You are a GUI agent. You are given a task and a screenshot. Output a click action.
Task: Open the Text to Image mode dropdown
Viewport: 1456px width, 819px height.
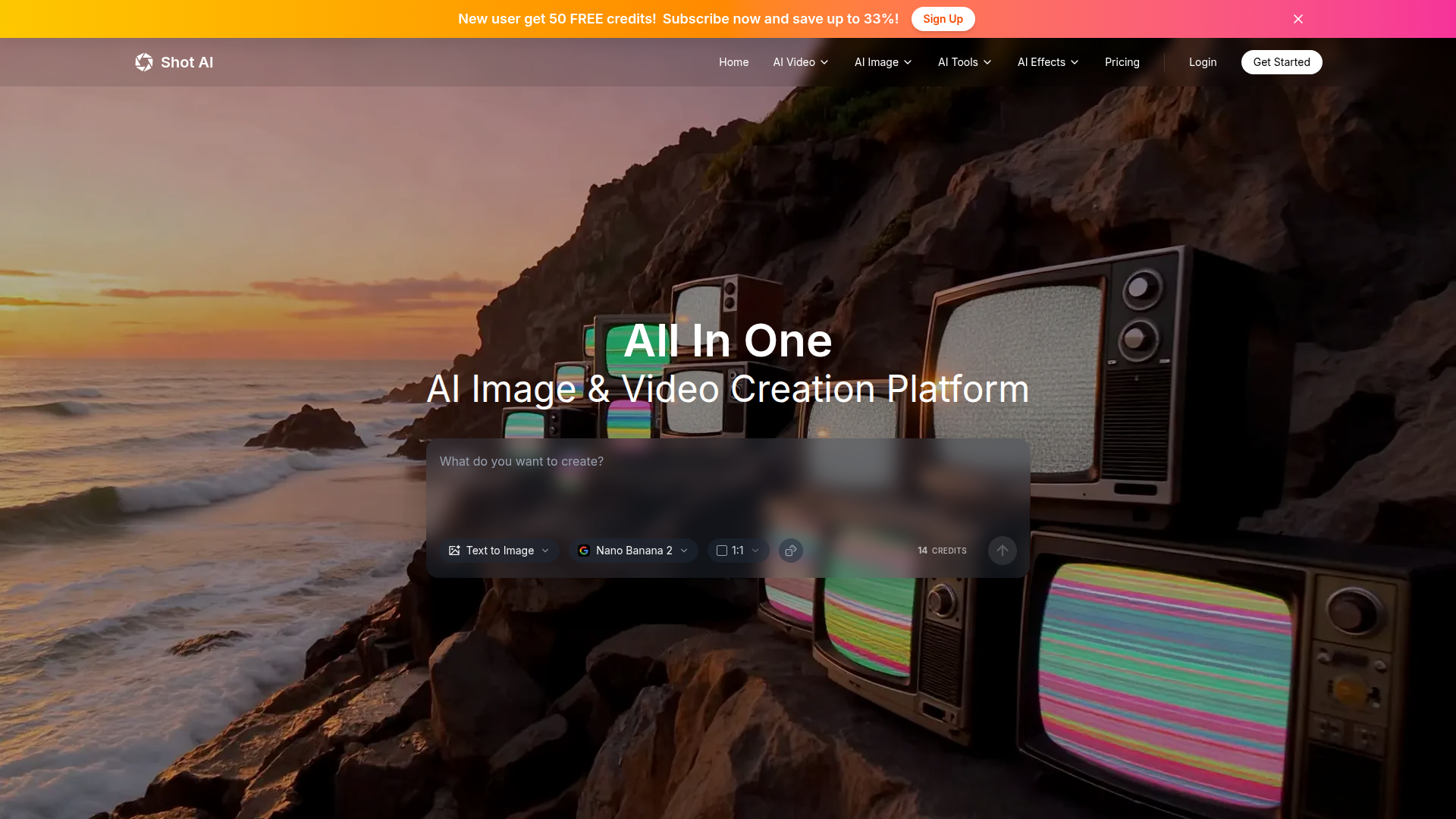[500, 551]
